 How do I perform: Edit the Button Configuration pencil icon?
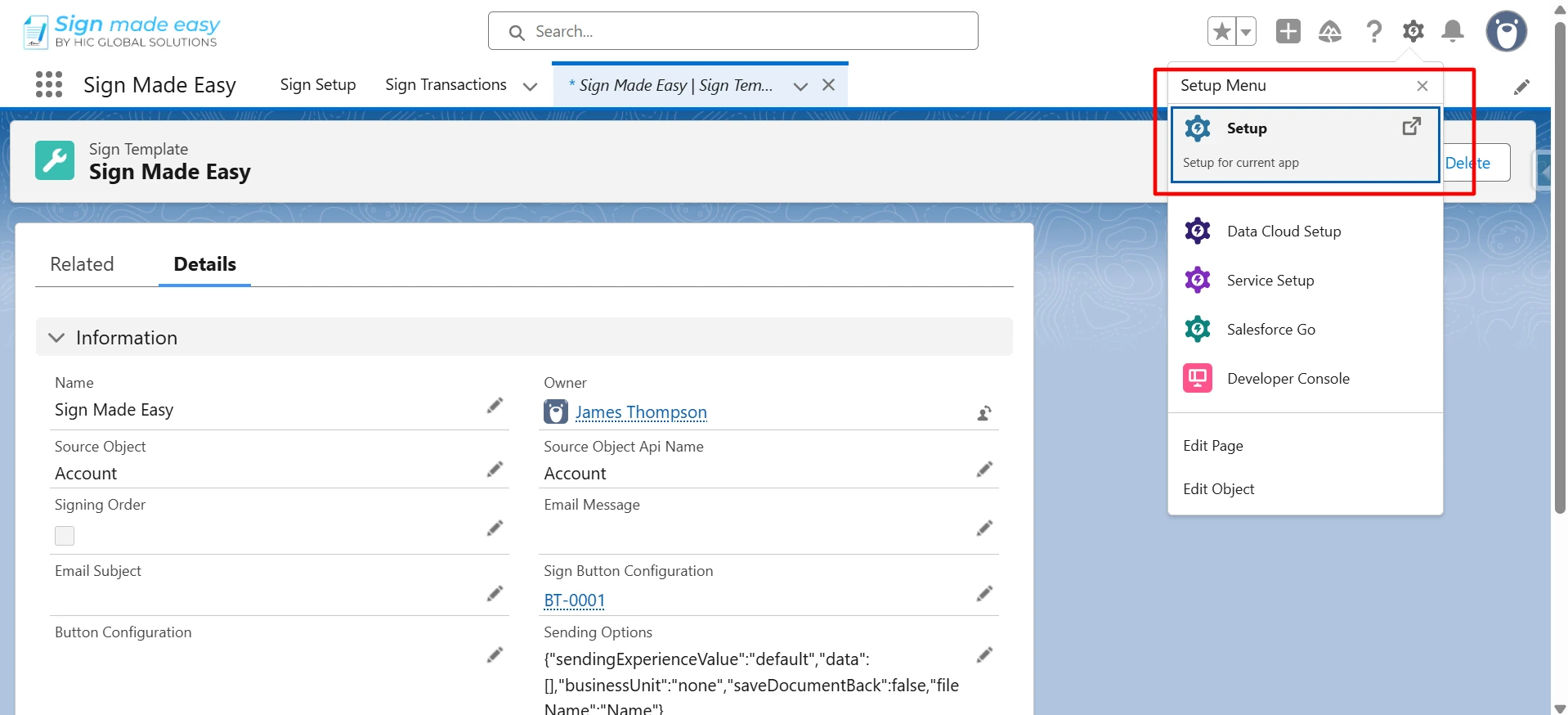point(495,655)
